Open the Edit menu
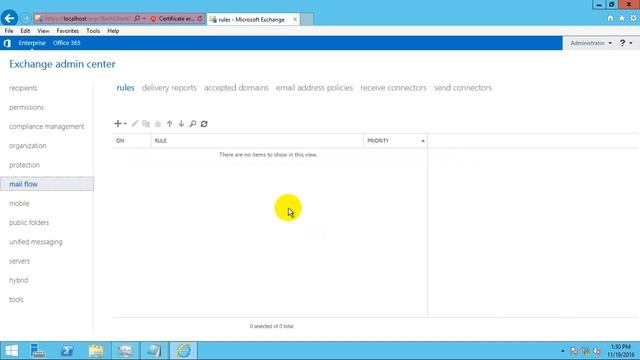This screenshot has width=640, height=360. point(25,31)
